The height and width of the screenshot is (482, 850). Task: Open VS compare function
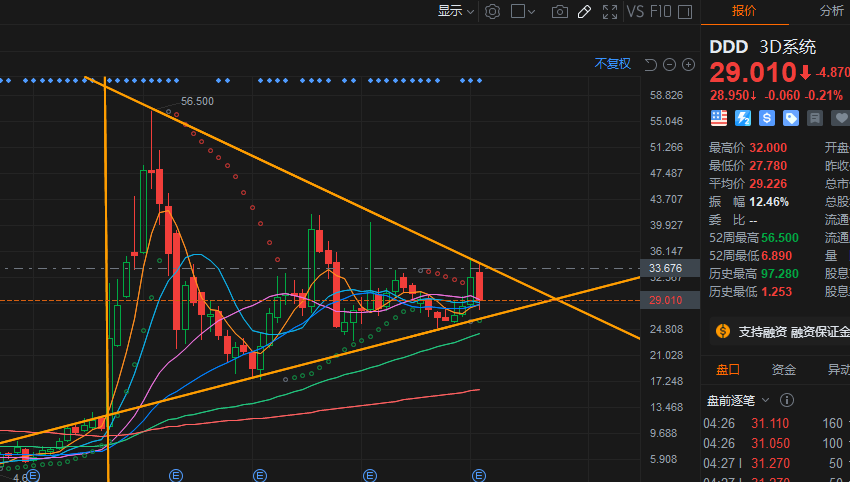635,11
